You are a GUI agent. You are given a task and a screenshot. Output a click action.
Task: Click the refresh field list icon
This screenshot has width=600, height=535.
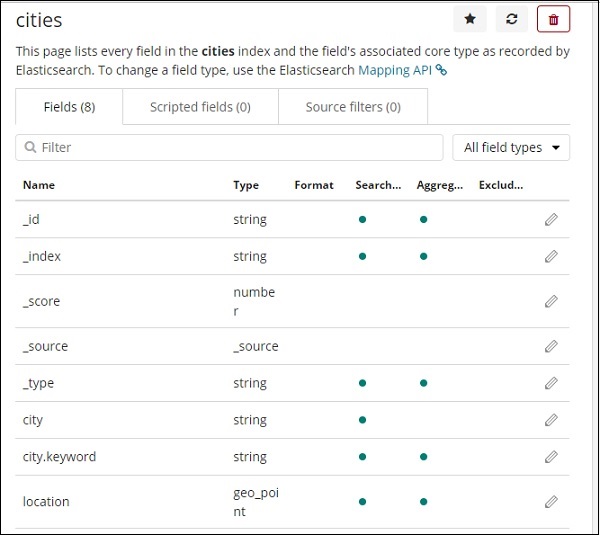pyautogui.click(x=512, y=19)
